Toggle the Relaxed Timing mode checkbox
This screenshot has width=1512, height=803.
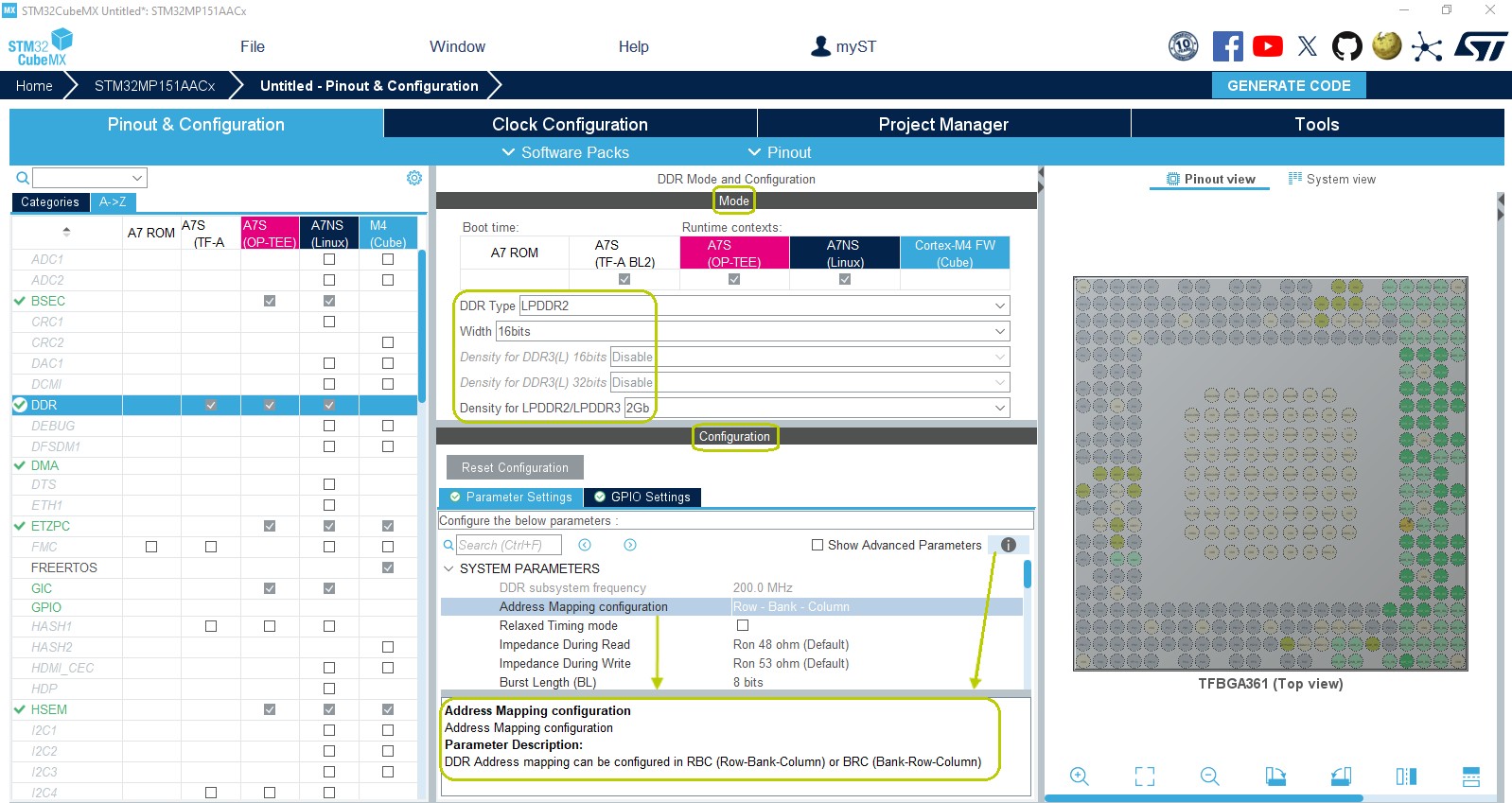click(x=743, y=625)
